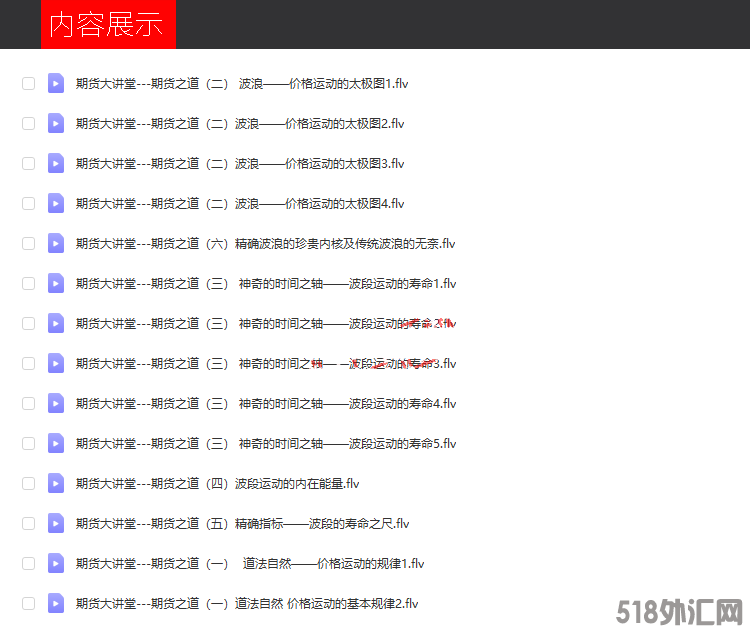Tick the checkbox for 太极图2.flv
The height and width of the screenshot is (636, 750).
pyautogui.click(x=28, y=124)
